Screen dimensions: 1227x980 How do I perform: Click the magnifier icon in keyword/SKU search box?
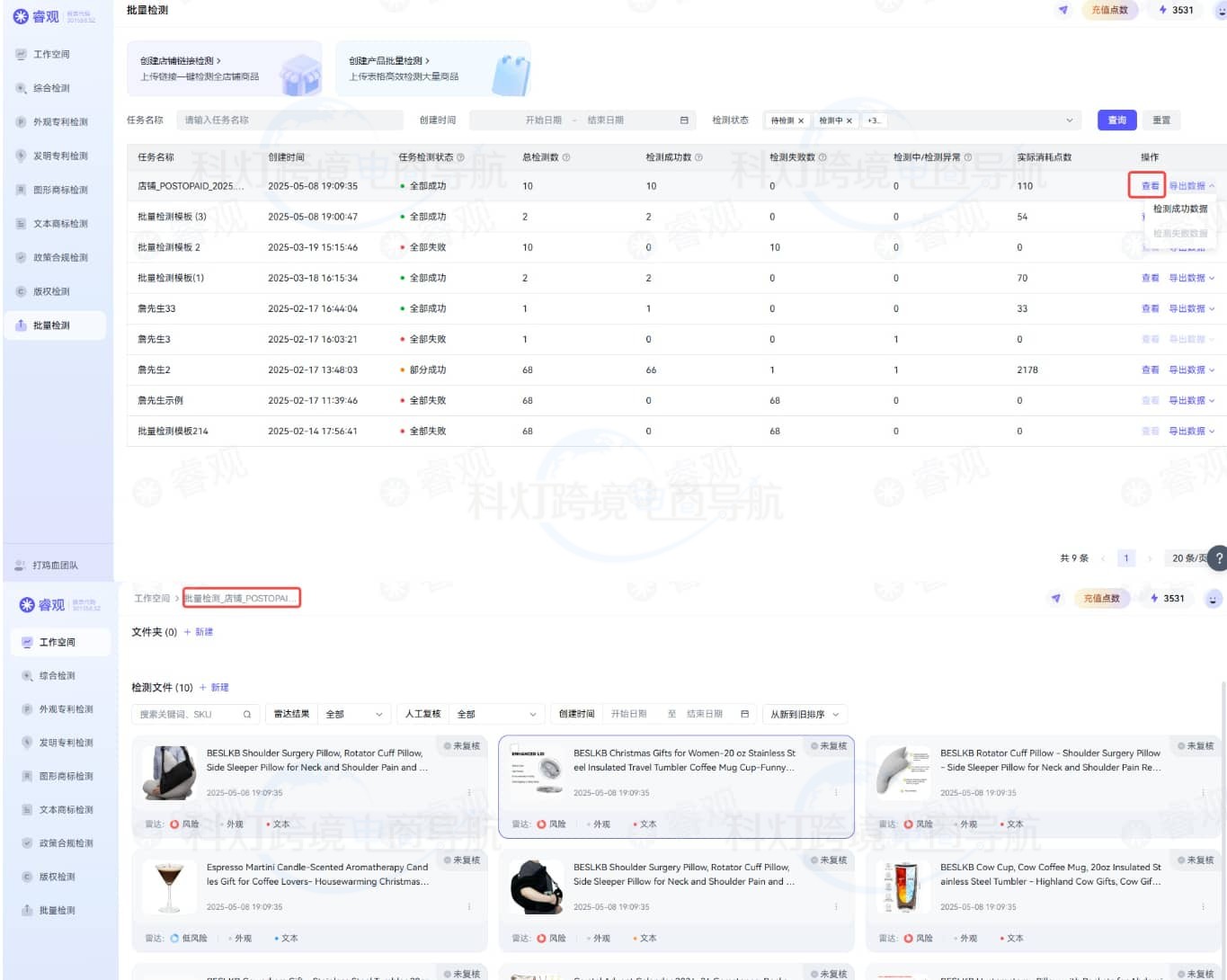[246, 715]
